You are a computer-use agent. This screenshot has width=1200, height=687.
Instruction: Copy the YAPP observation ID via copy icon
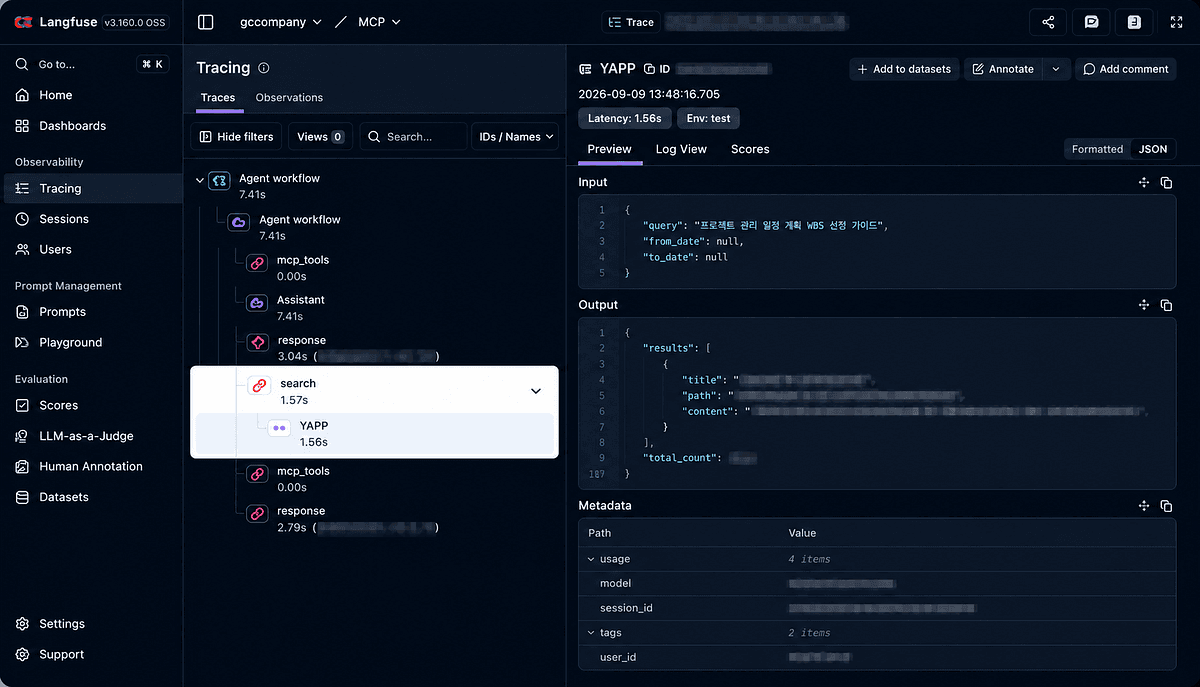click(650, 69)
